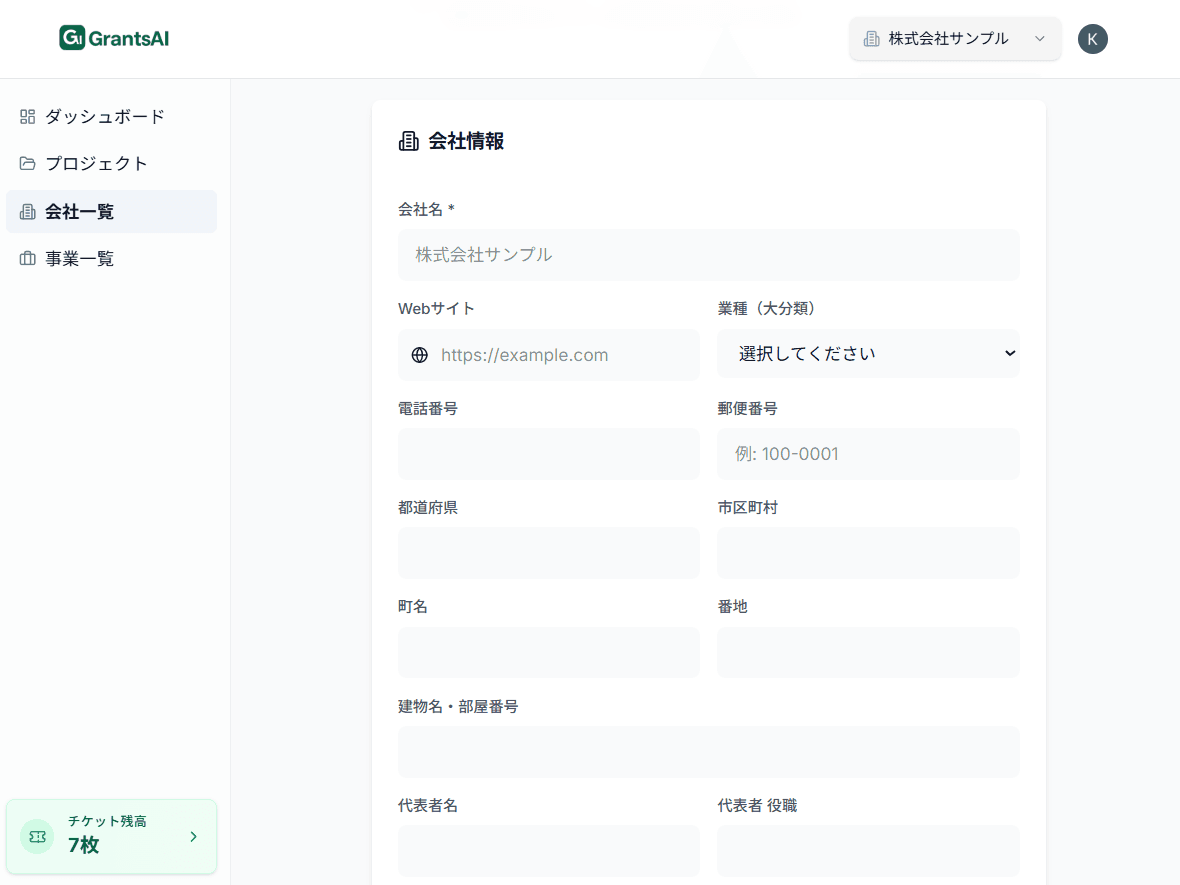Screen dimensions: 1180x885
Task: Open the 業種（大分類）selection dropdown
Action: tap(868, 353)
